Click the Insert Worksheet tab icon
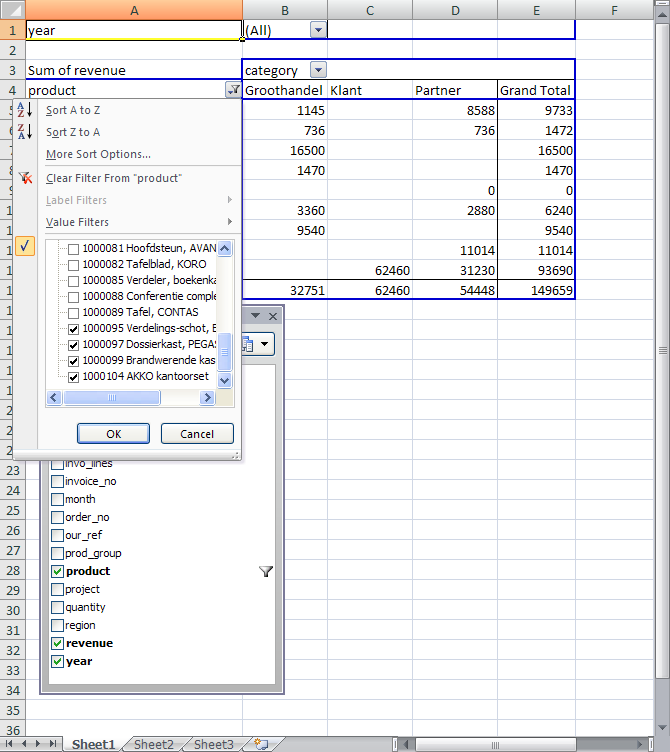 tap(261, 744)
